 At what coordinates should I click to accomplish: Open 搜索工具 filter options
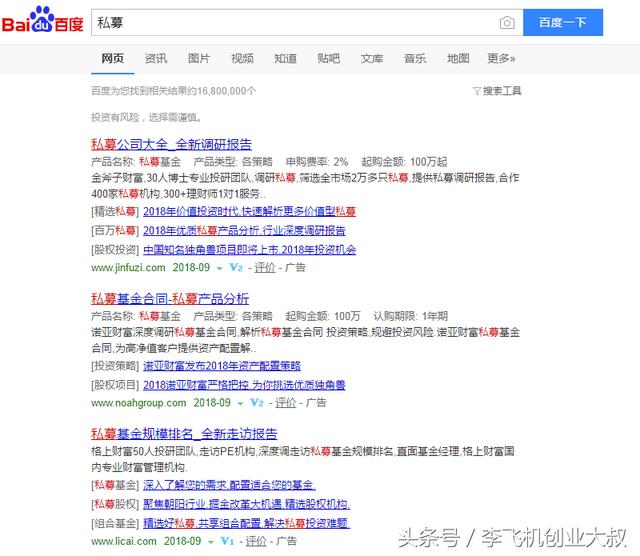coord(497,91)
